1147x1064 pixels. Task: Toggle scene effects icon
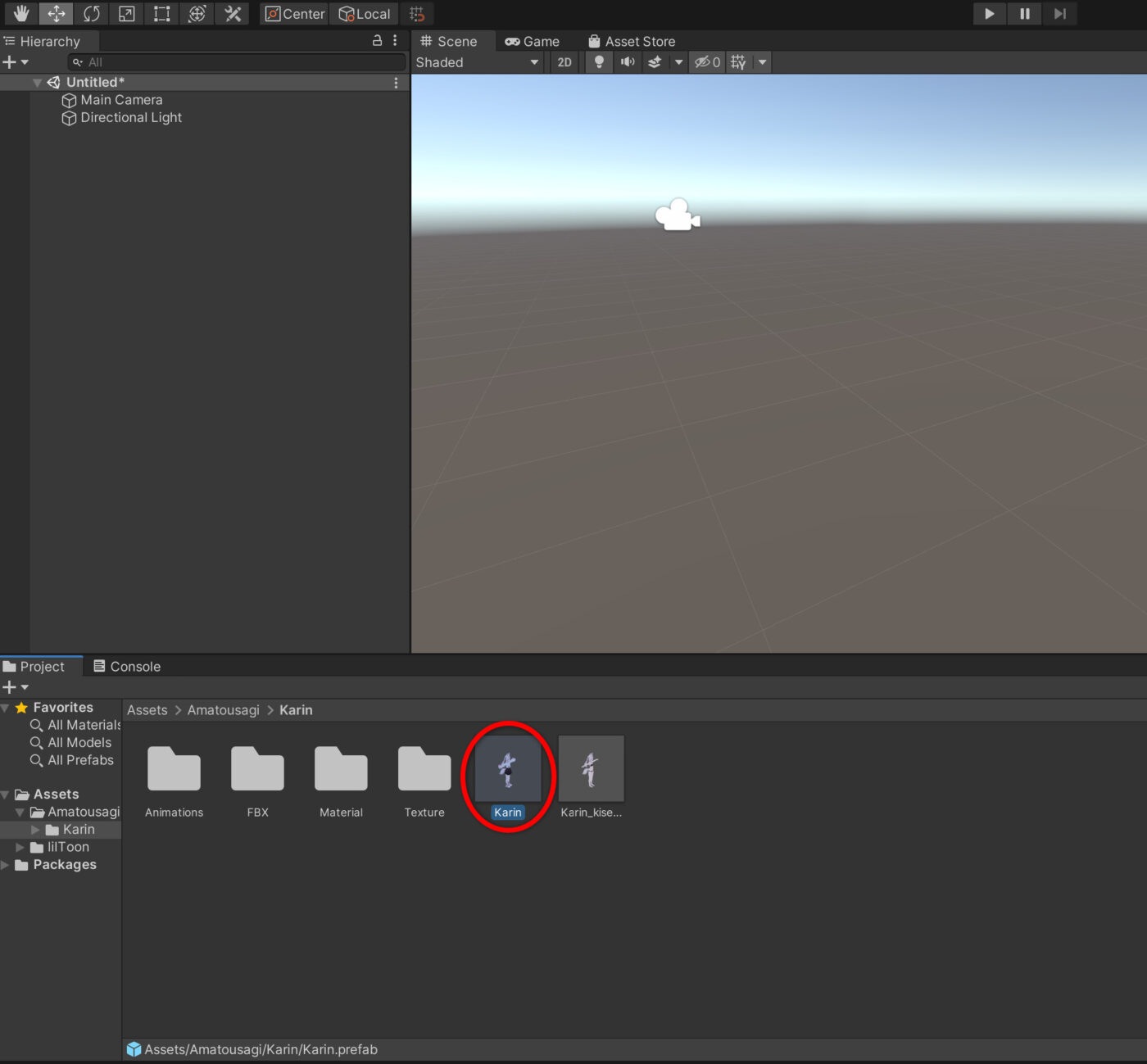655,62
